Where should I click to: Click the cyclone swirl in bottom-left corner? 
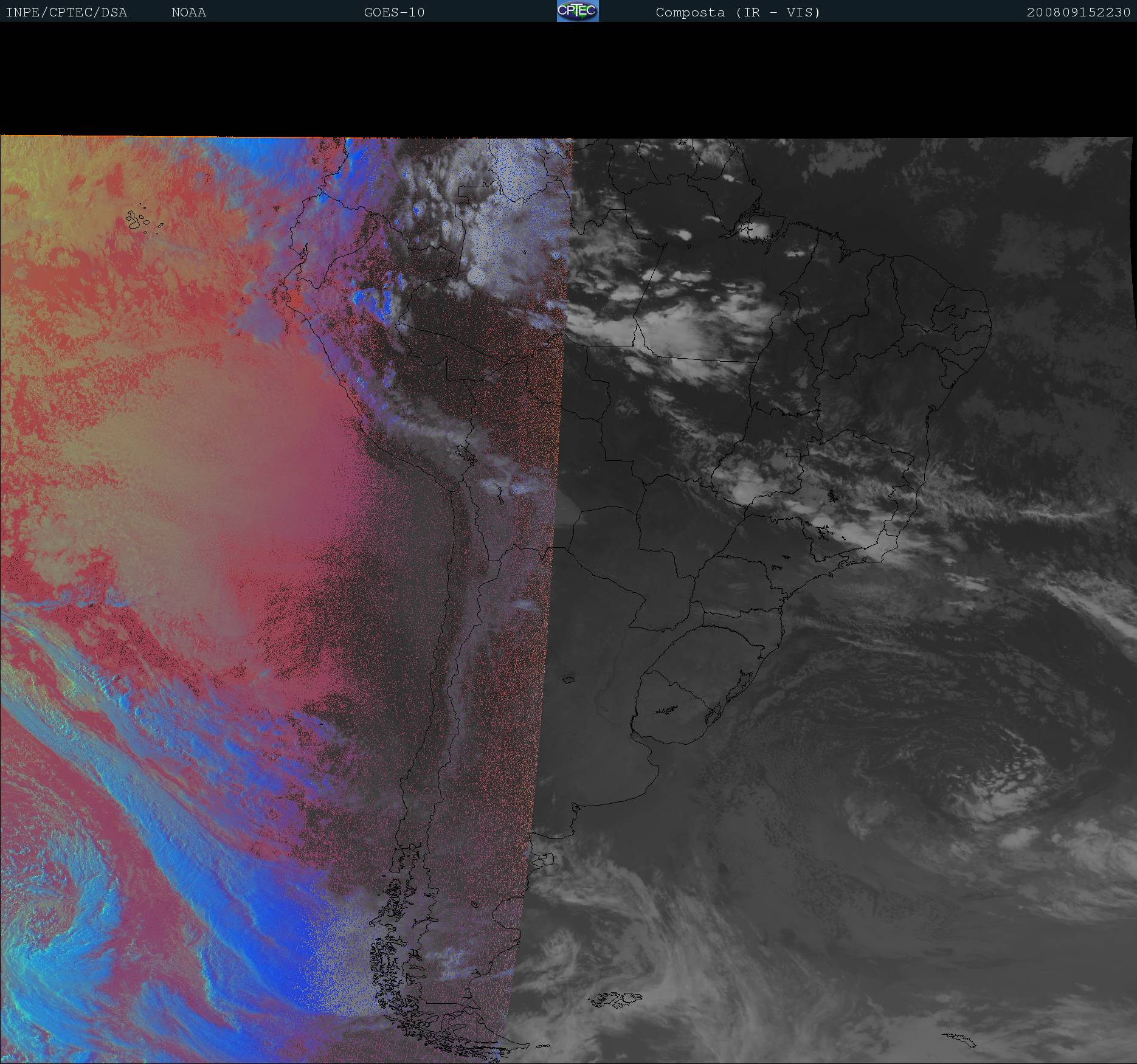[55, 948]
